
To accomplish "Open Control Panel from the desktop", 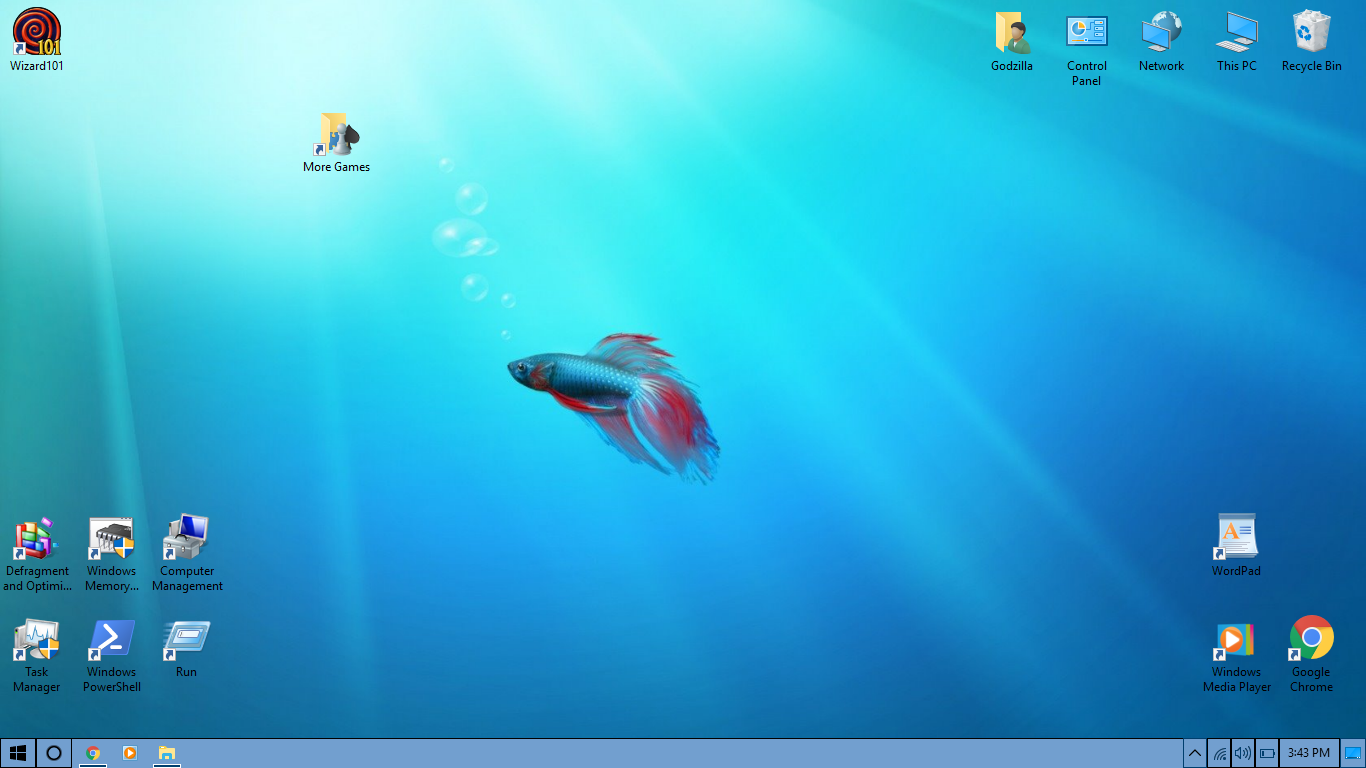I will coord(1087,48).
